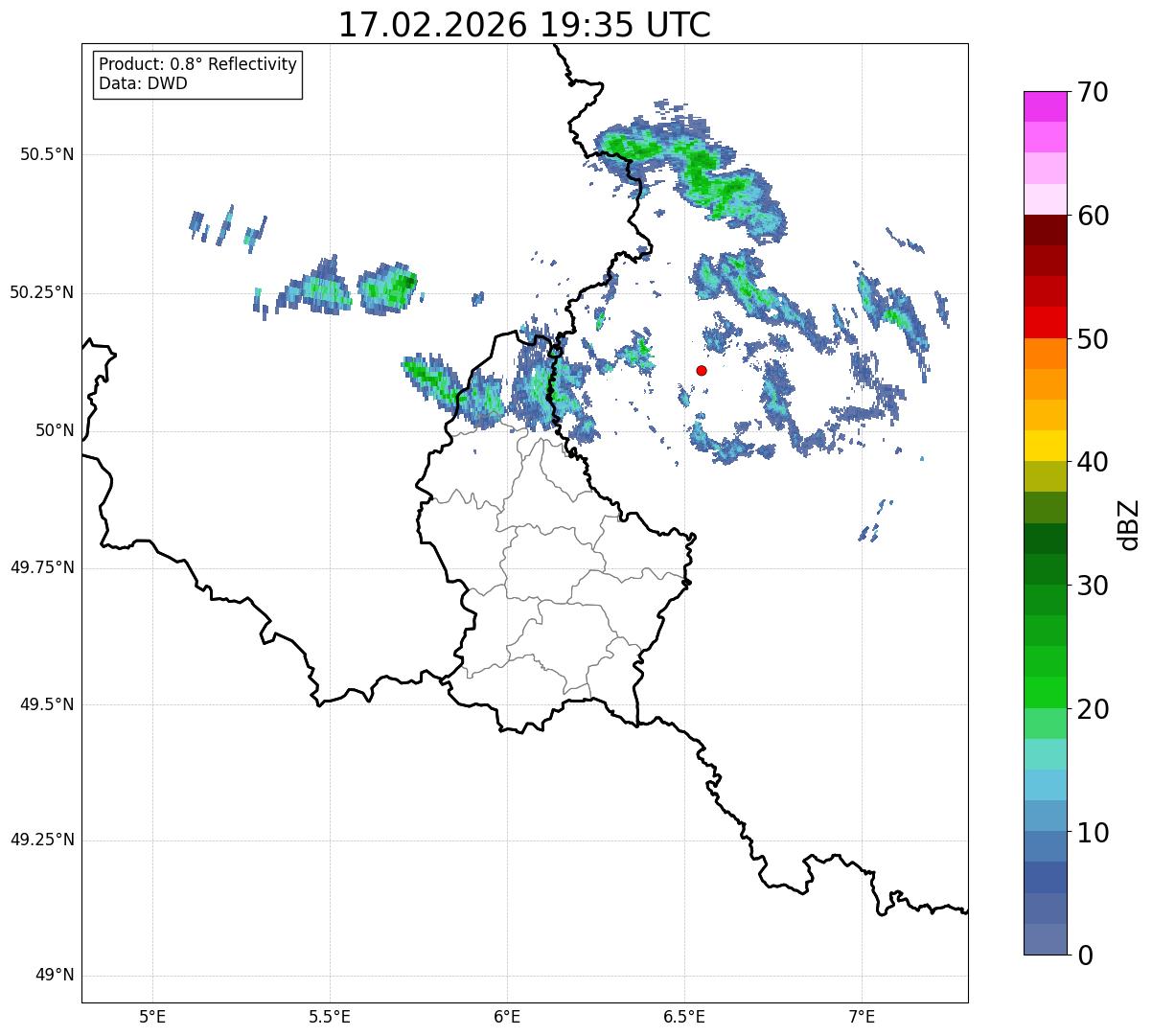1152x1036 pixels.
Task: Click the title '17.02.2026 19:35 UTC'
Action: click(x=524, y=25)
